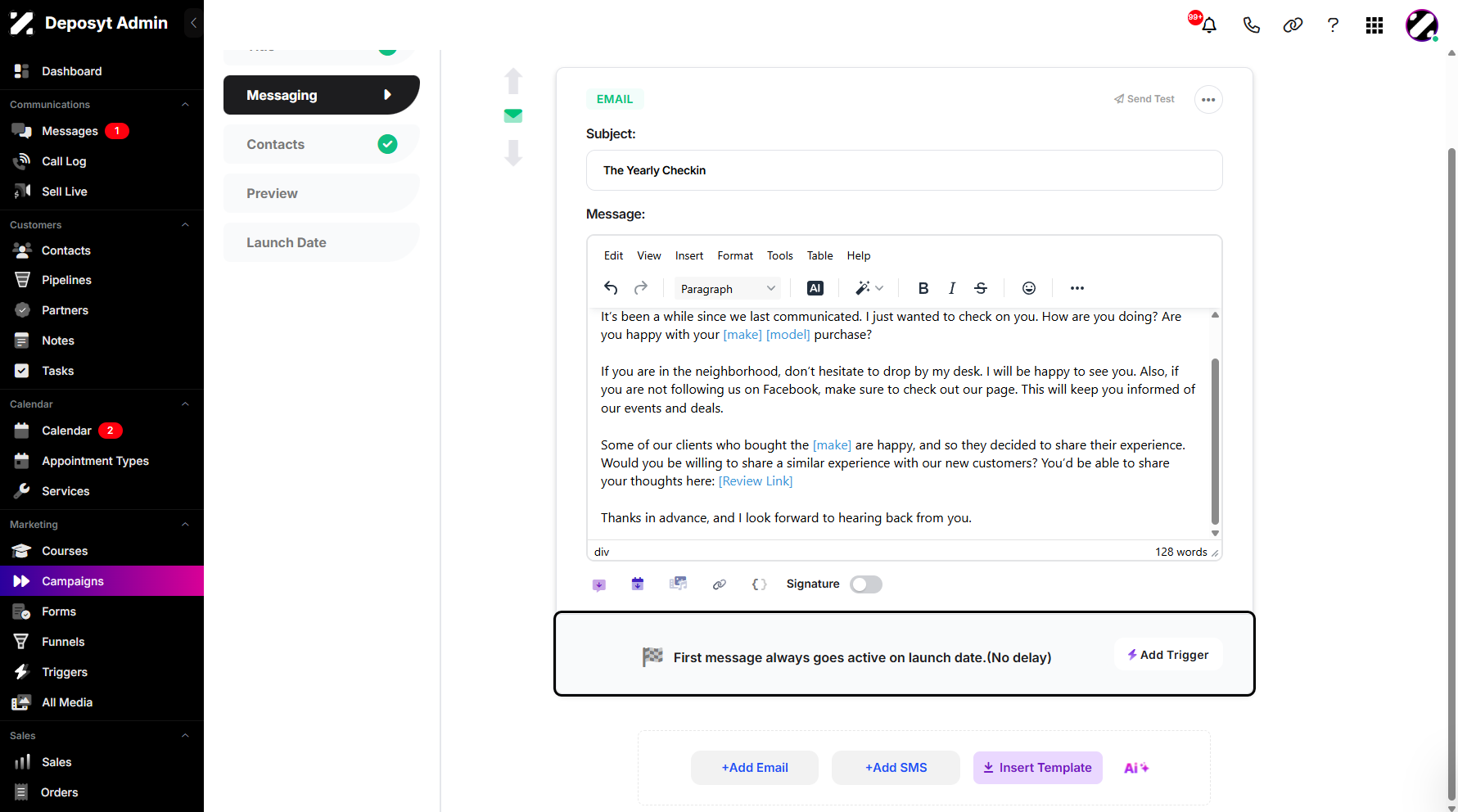Image resolution: width=1458 pixels, height=812 pixels.
Task: Open email options ellipsis menu
Action: [1208, 100]
